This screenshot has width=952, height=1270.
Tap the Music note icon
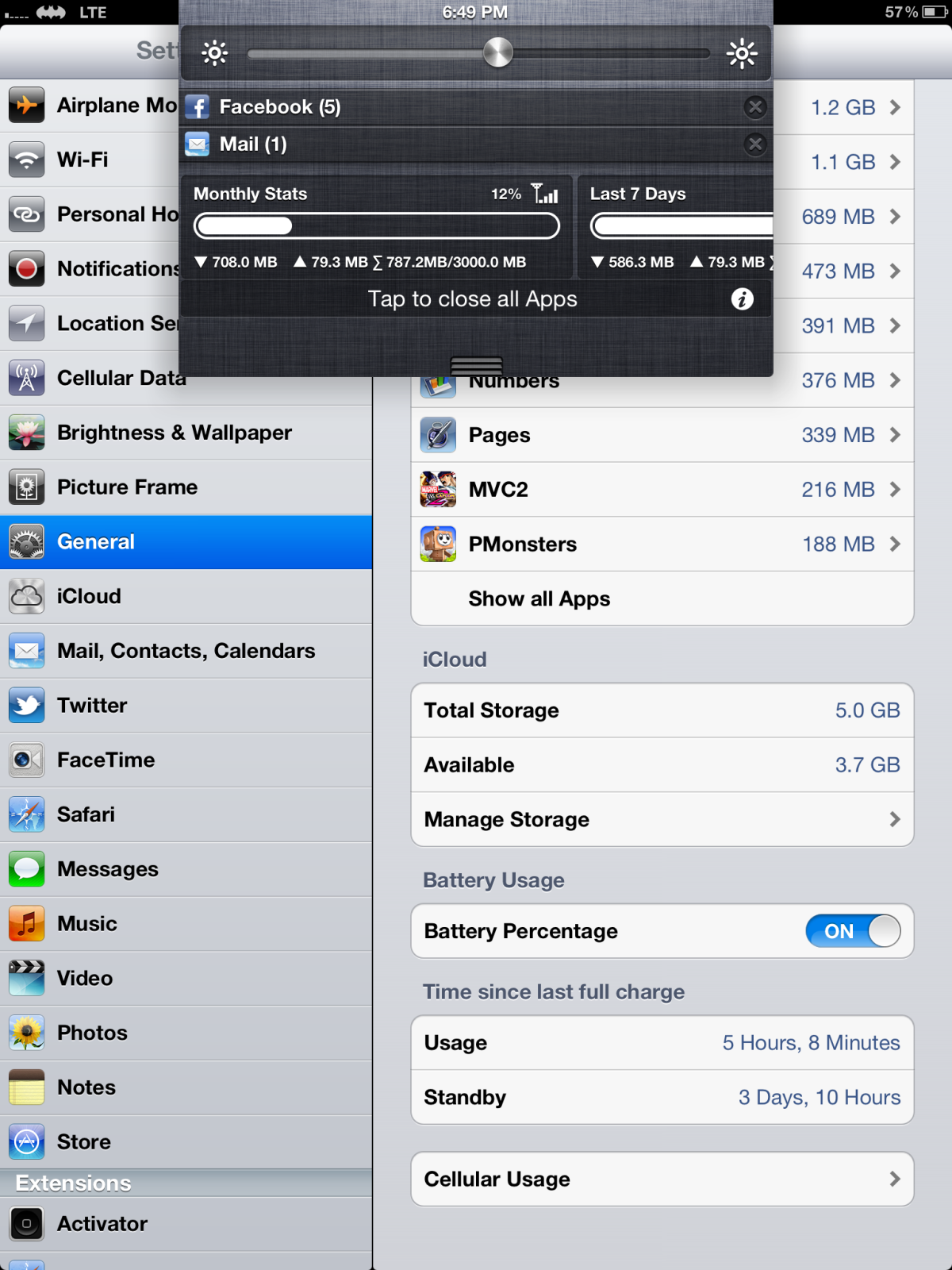[x=27, y=924]
